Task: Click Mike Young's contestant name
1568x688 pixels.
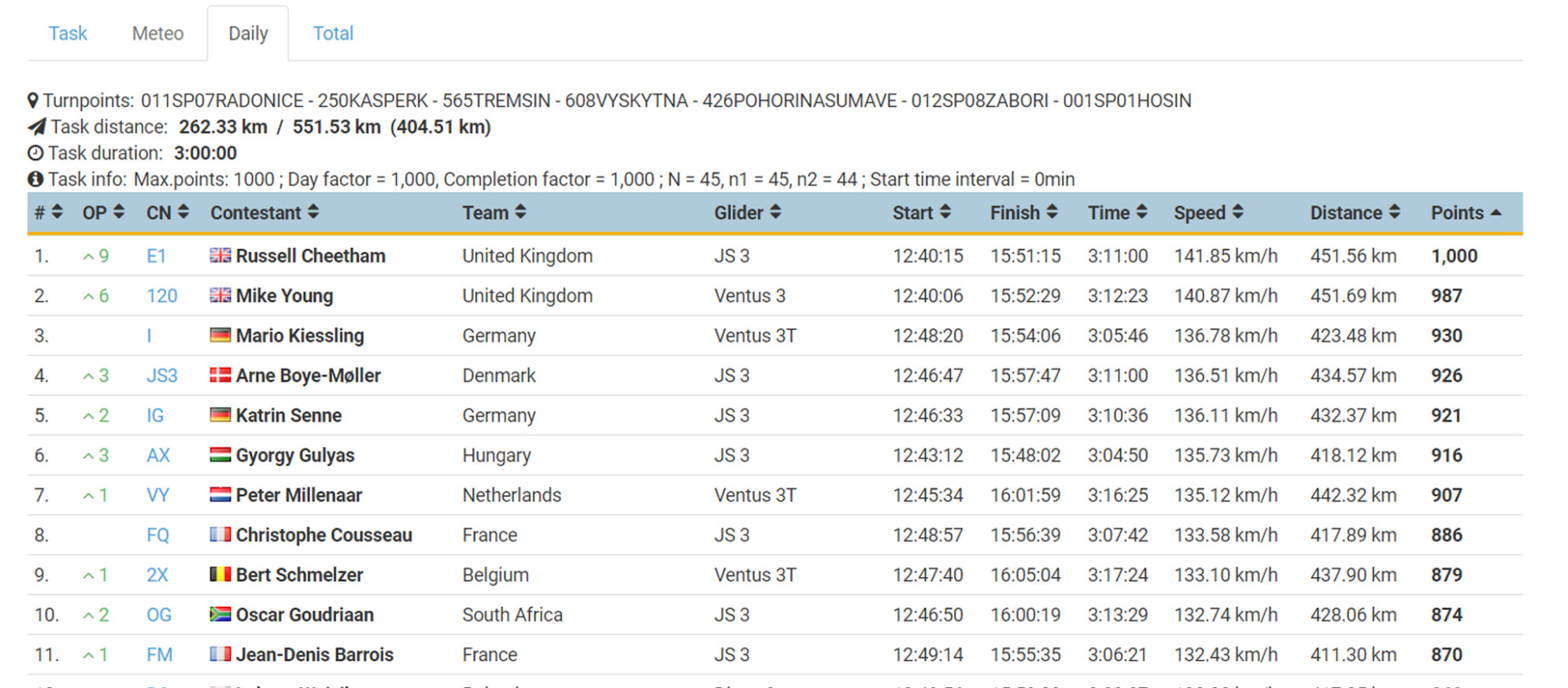Action: coord(284,296)
